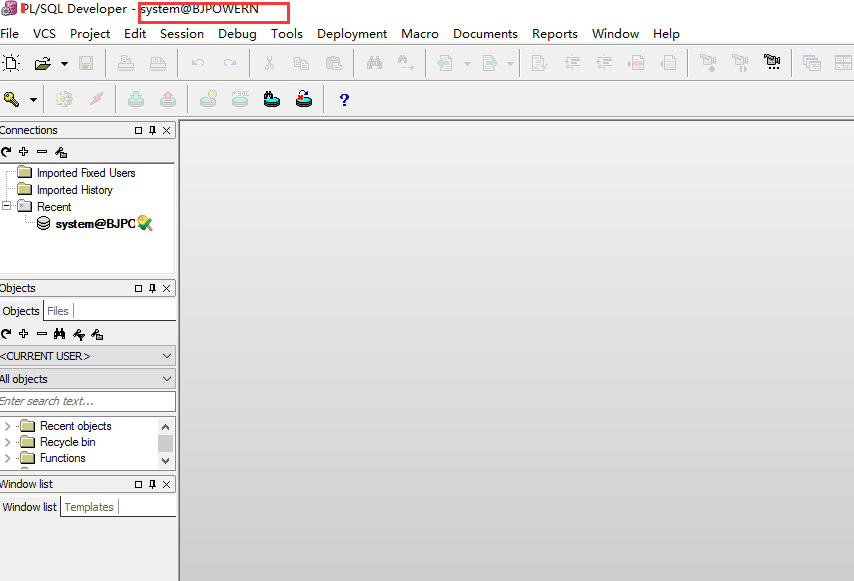Open the Session menu

[182, 34]
